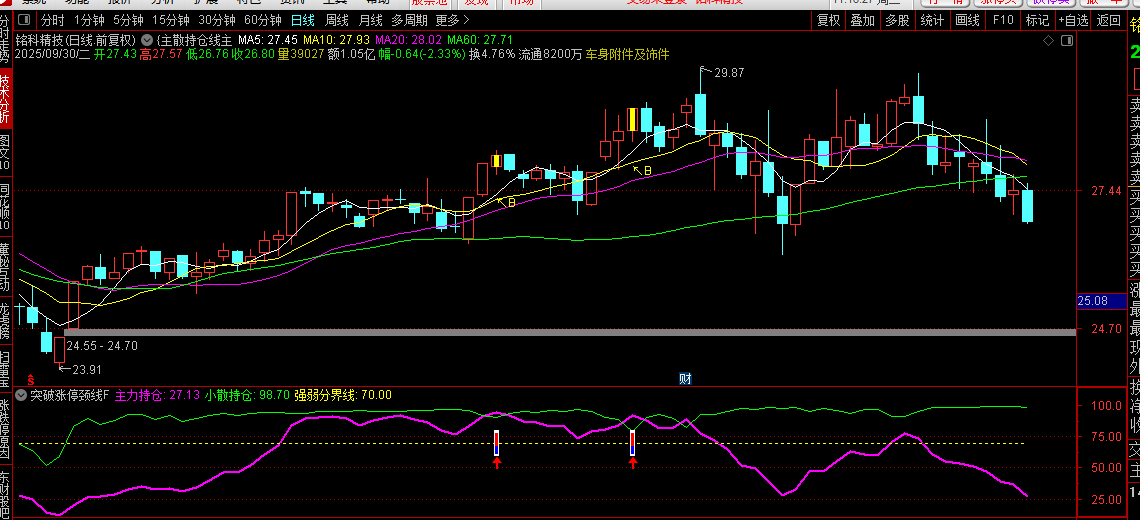
Task: Click the 财 finance marker on the timeline
Action: coord(685,378)
